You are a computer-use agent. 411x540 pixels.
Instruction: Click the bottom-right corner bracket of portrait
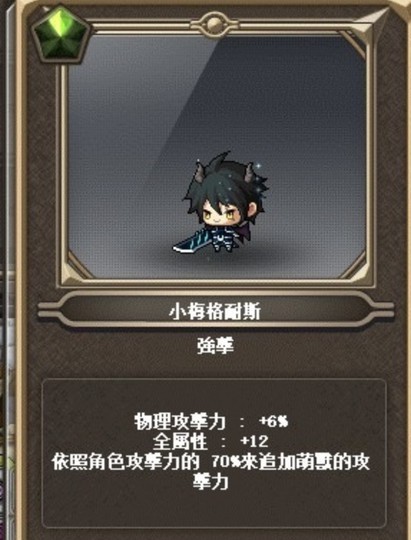tap(353, 265)
